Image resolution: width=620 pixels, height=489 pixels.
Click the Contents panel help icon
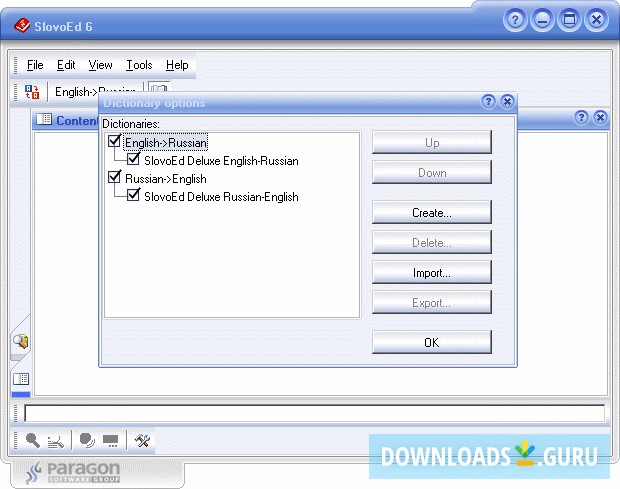tap(581, 117)
